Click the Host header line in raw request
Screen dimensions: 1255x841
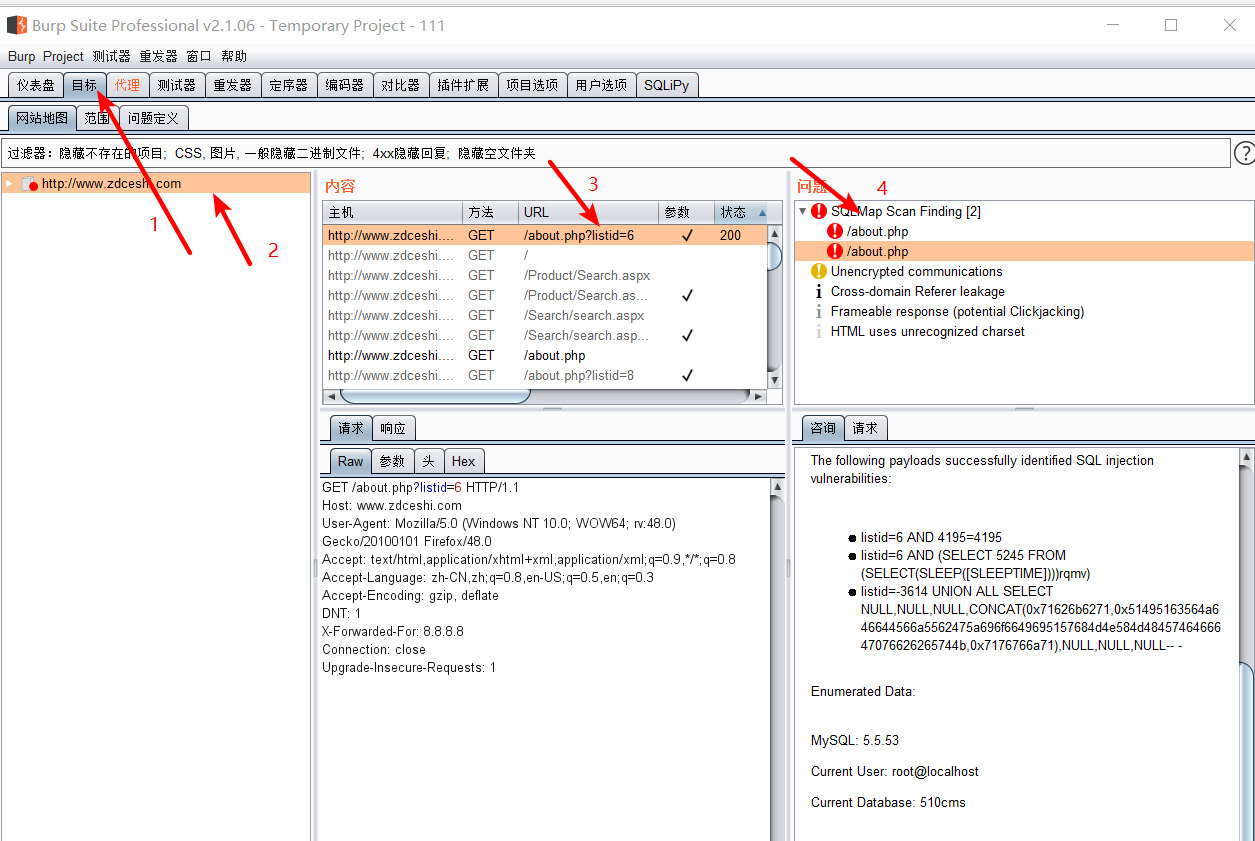392,505
